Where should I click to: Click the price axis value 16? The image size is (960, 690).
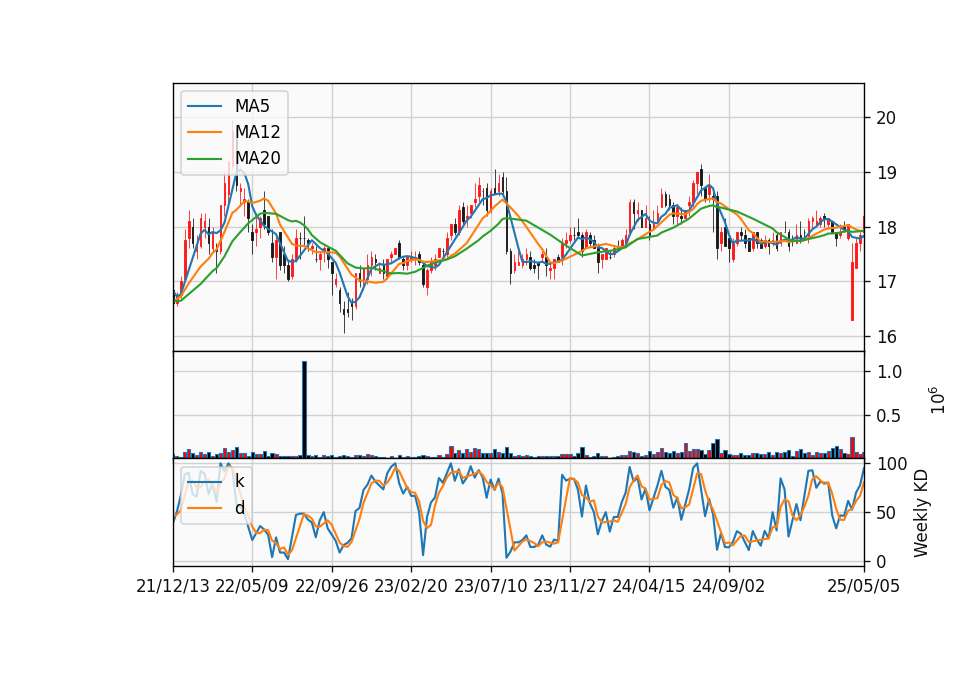[x=886, y=337]
